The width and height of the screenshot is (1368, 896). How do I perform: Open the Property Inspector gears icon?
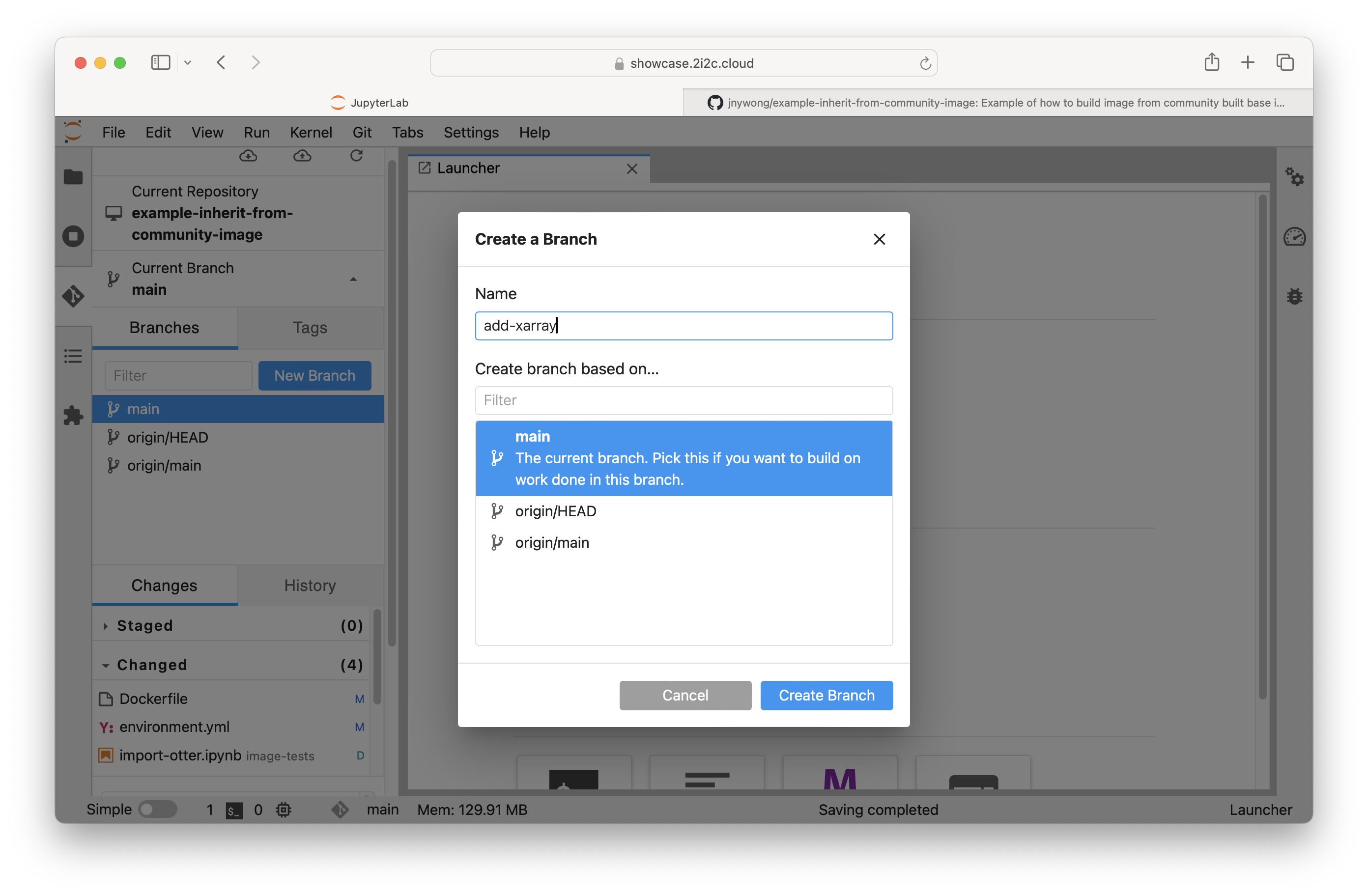click(x=1294, y=177)
